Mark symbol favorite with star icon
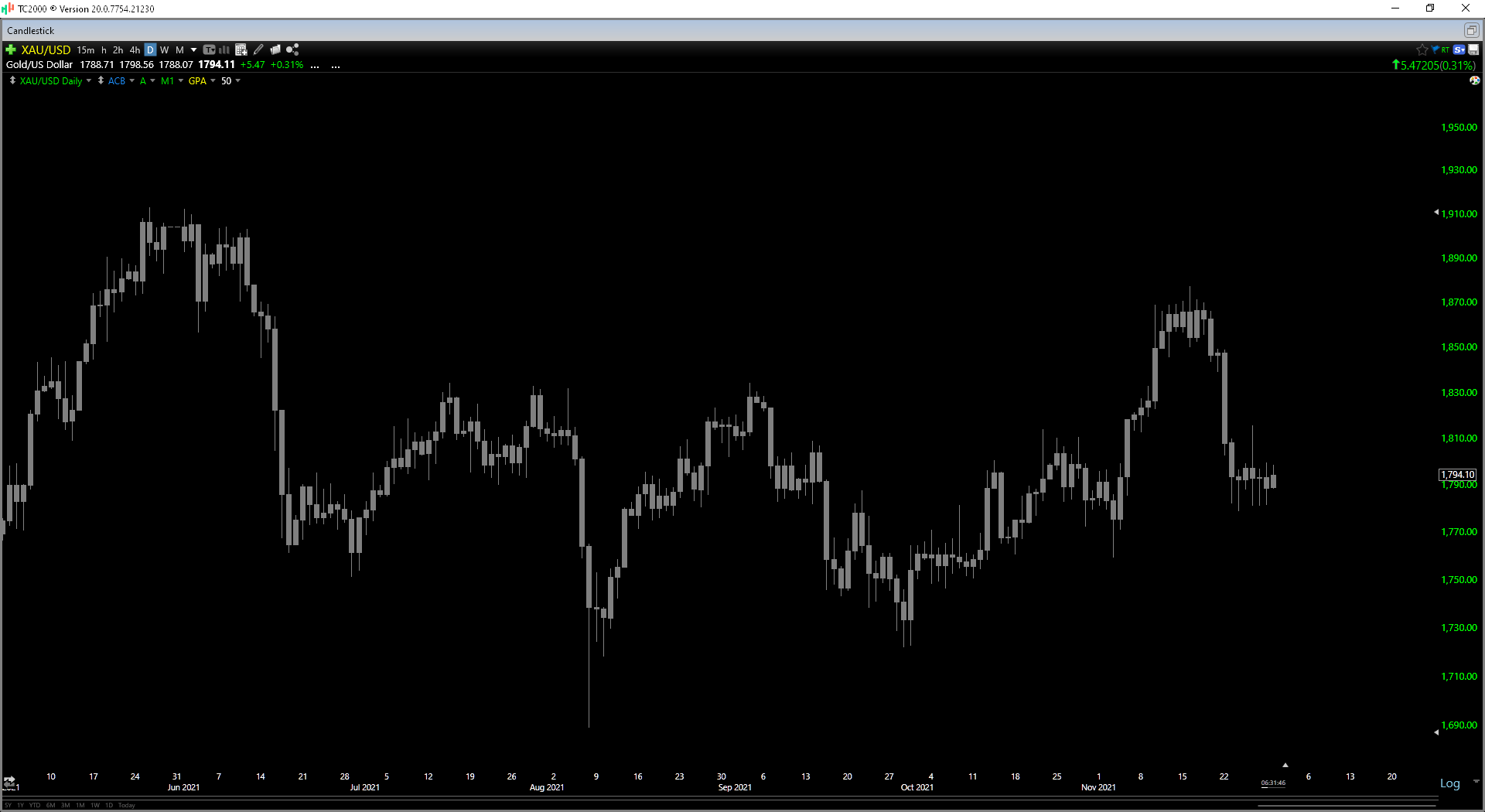Image resolution: width=1485 pixels, height=812 pixels. point(1422,49)
